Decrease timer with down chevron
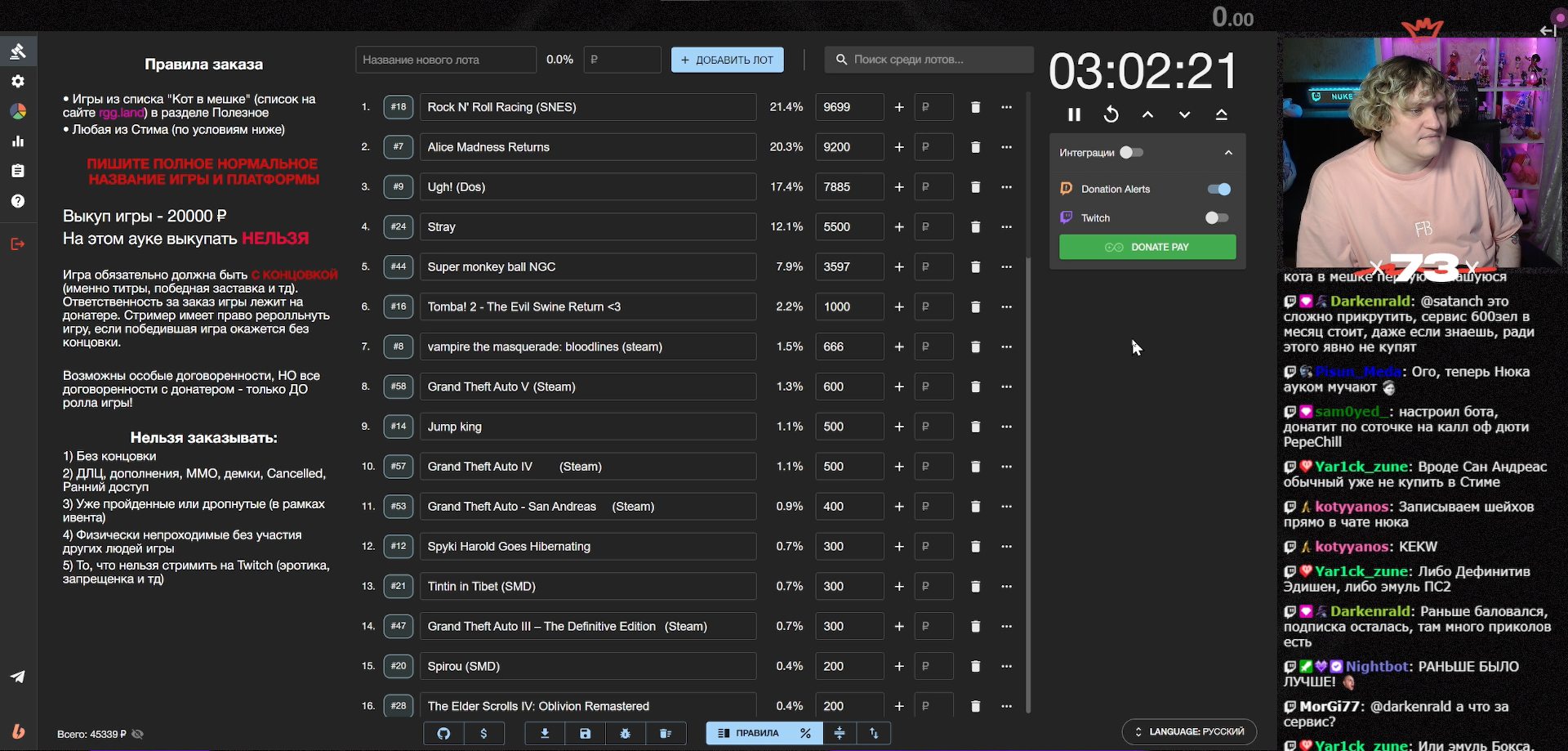This screenshot has height=751, width=1568. click(x=1184, y=115)
